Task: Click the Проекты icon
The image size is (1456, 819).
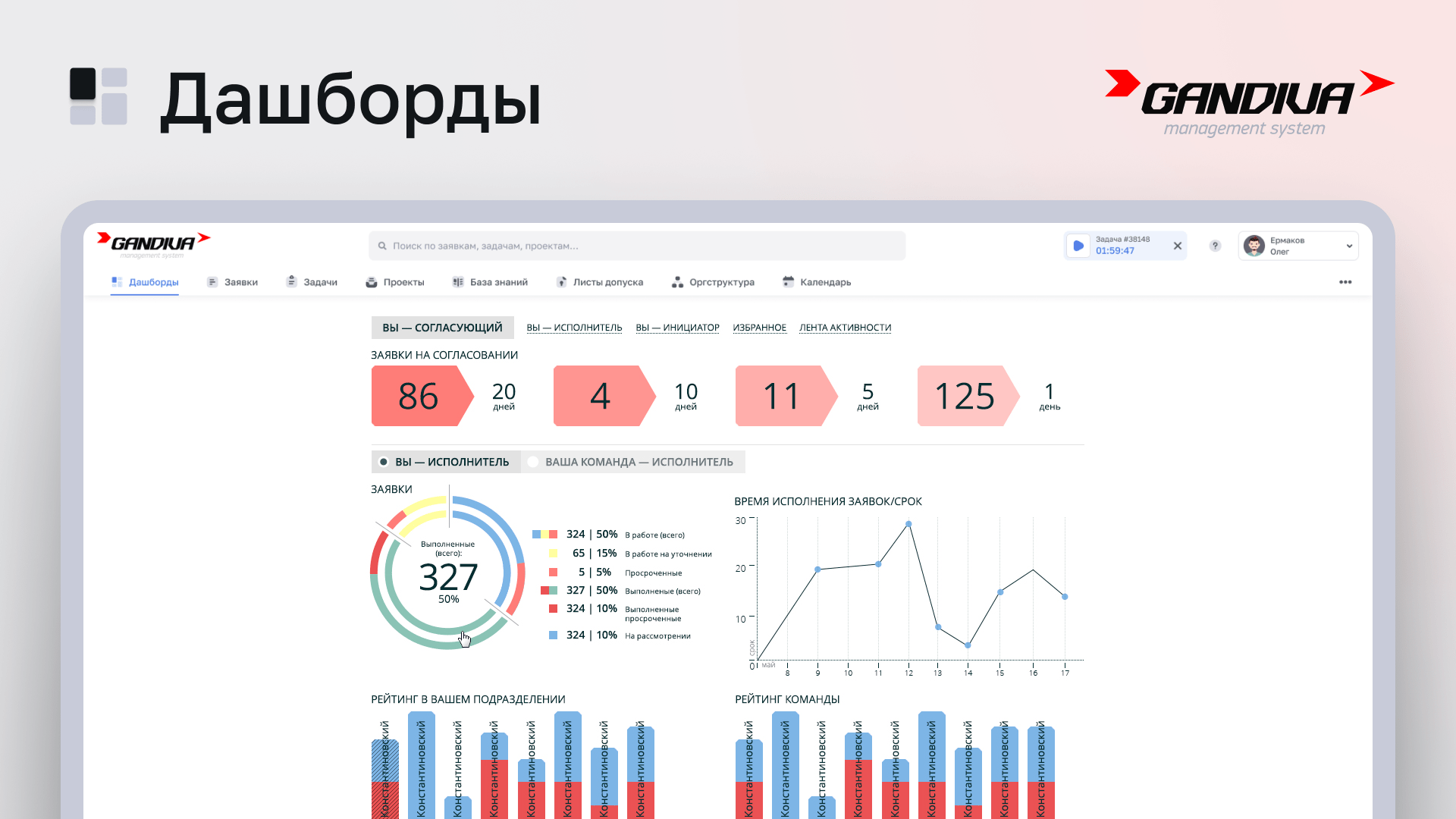Action: coord(372,282)
